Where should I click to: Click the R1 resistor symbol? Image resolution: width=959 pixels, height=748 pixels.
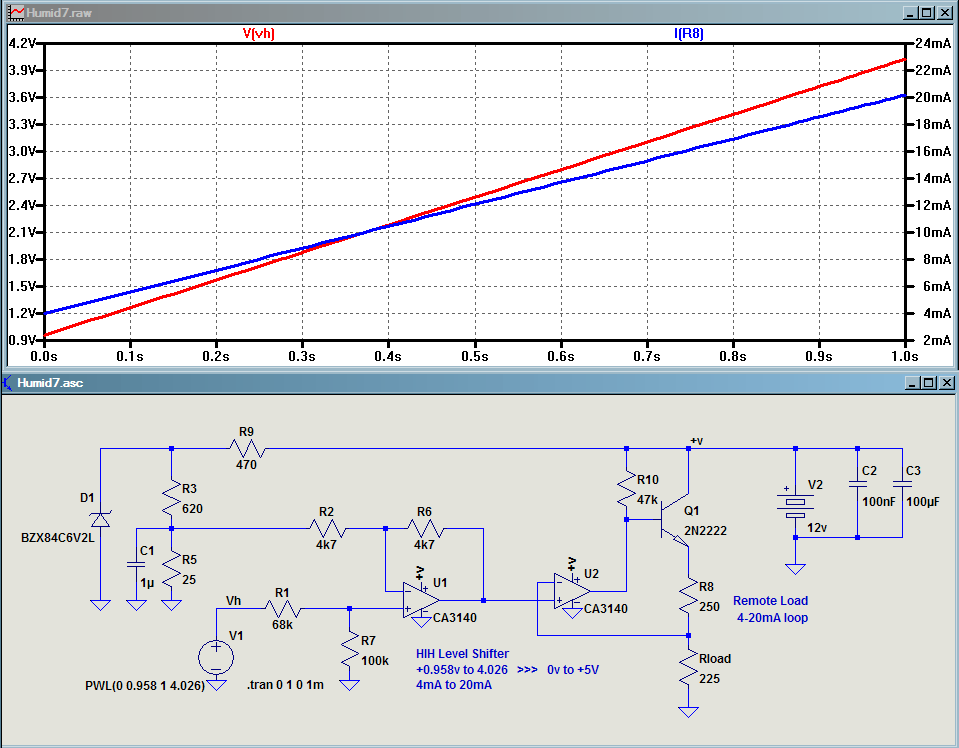283,609
